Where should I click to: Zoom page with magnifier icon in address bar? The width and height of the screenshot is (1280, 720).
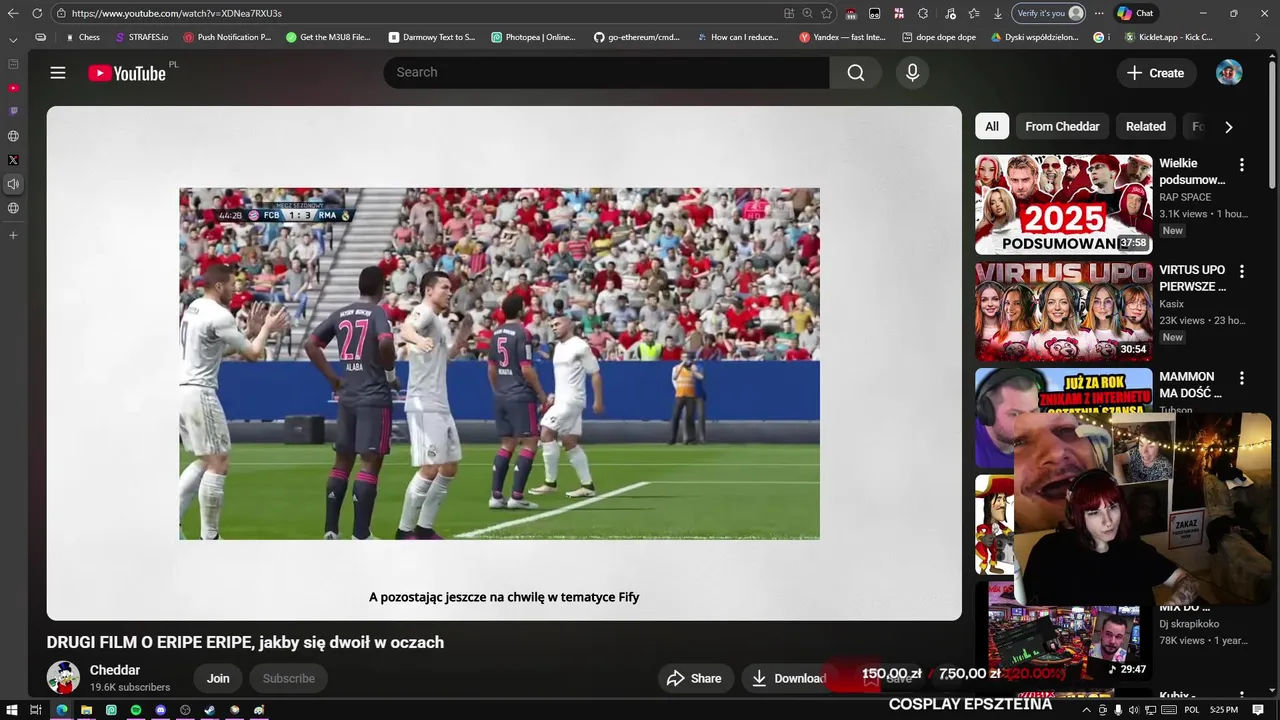pyautogui.click(x=807, y=13)
